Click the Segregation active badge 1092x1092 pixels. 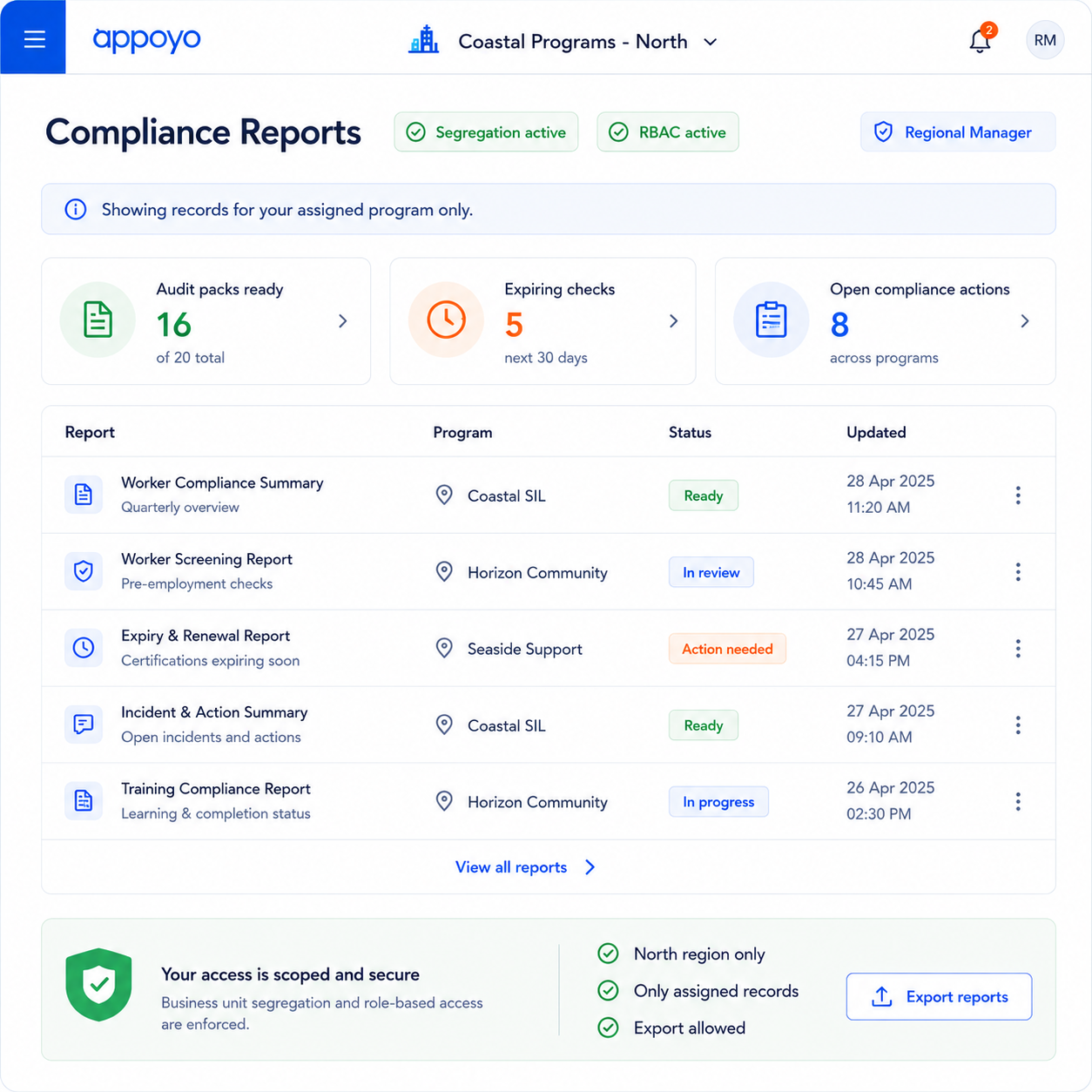pyautogui.click(x=486, y=131)
